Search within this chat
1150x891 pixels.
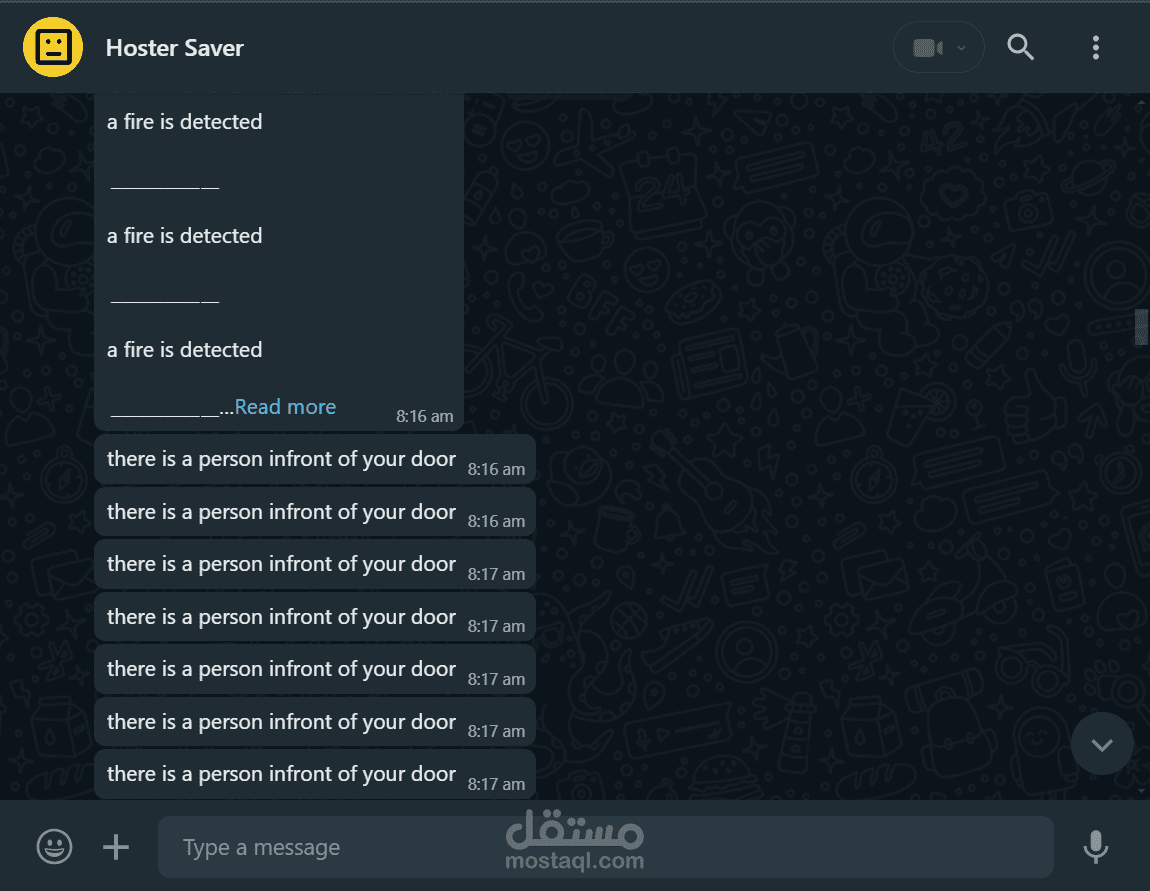point(1020,48)
